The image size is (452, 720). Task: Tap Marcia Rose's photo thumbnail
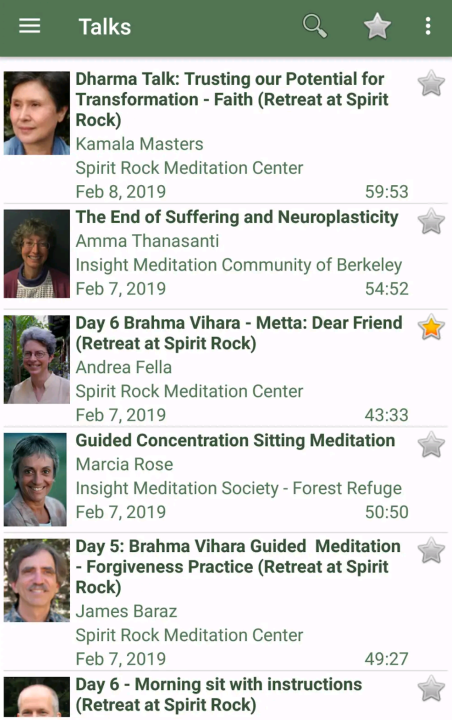(35, 479)
